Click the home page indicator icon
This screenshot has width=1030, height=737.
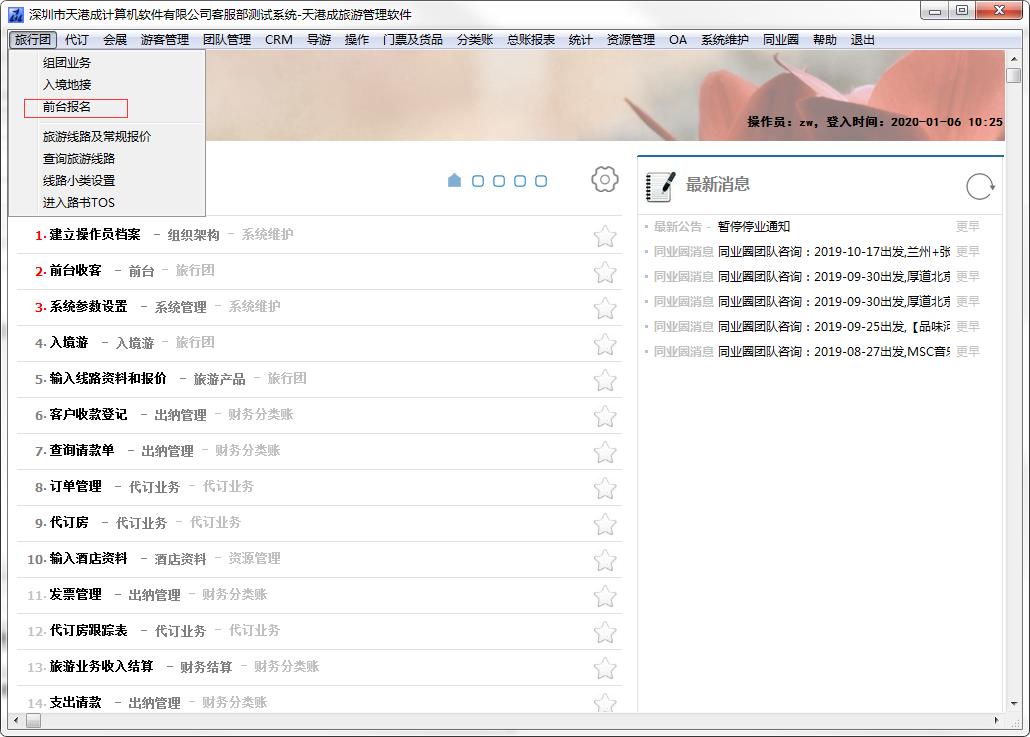pyautogui.click(x=454, y=181)
